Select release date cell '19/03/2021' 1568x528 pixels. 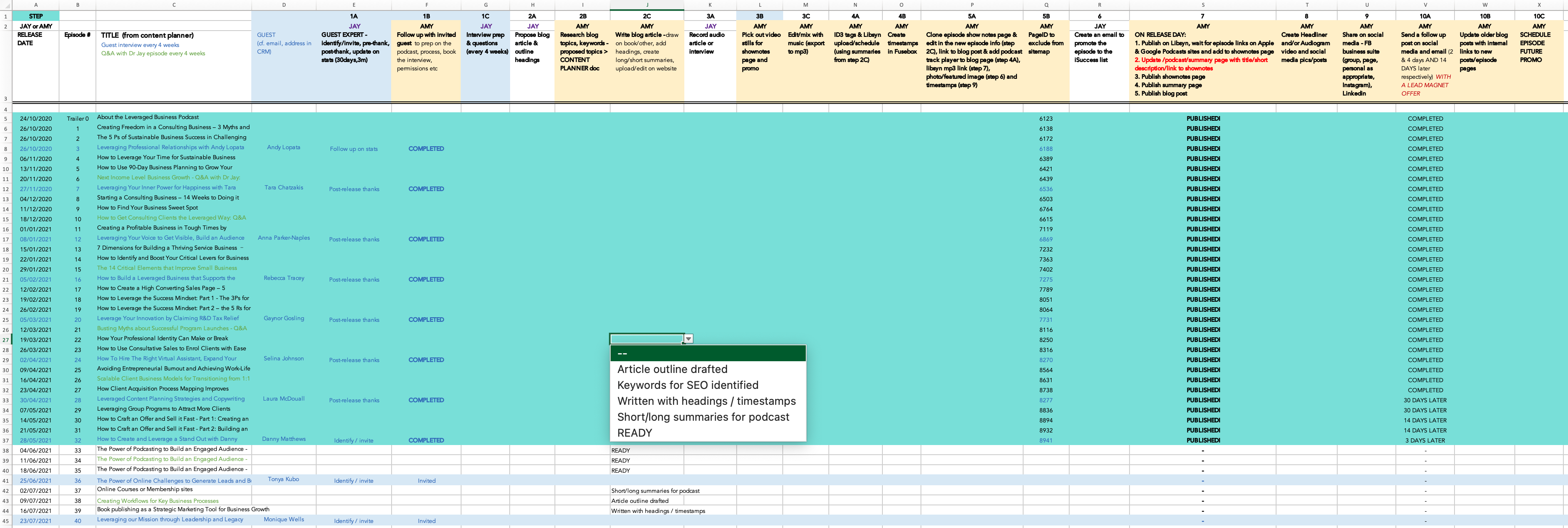pyautogui.click(x=36, y=340)
